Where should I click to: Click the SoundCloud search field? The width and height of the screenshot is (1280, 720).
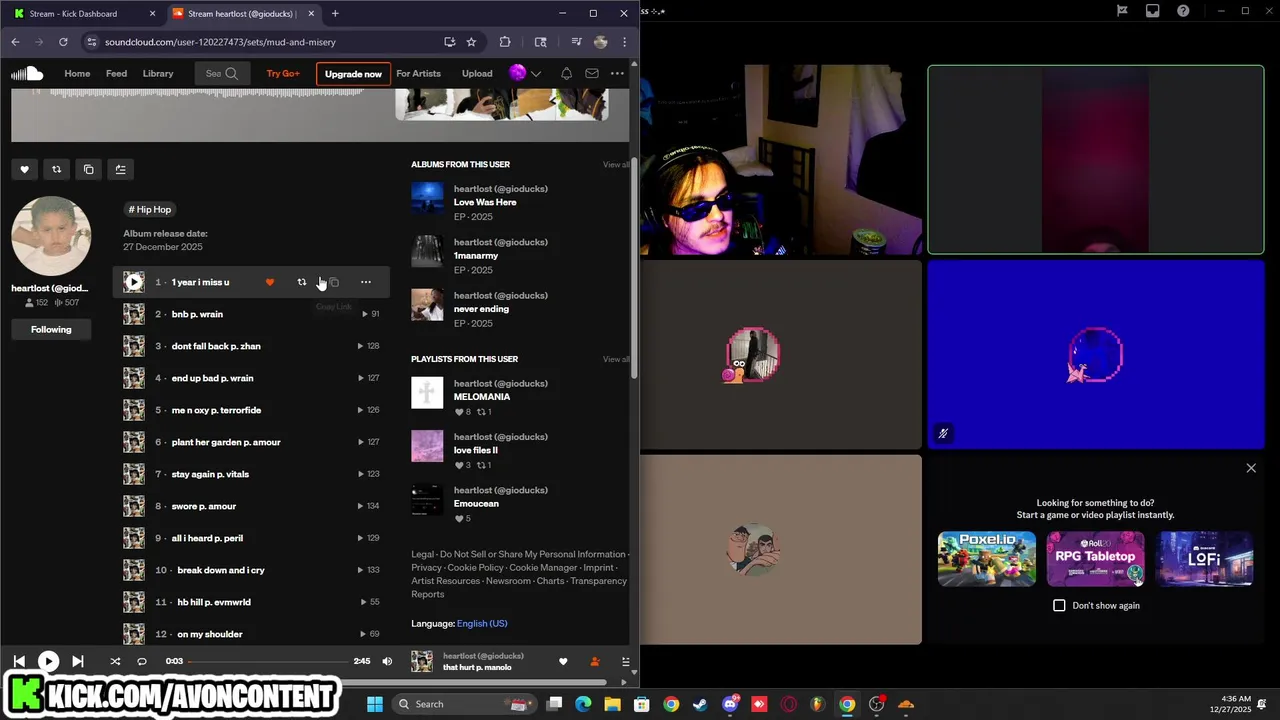click(x=222, y=73)
